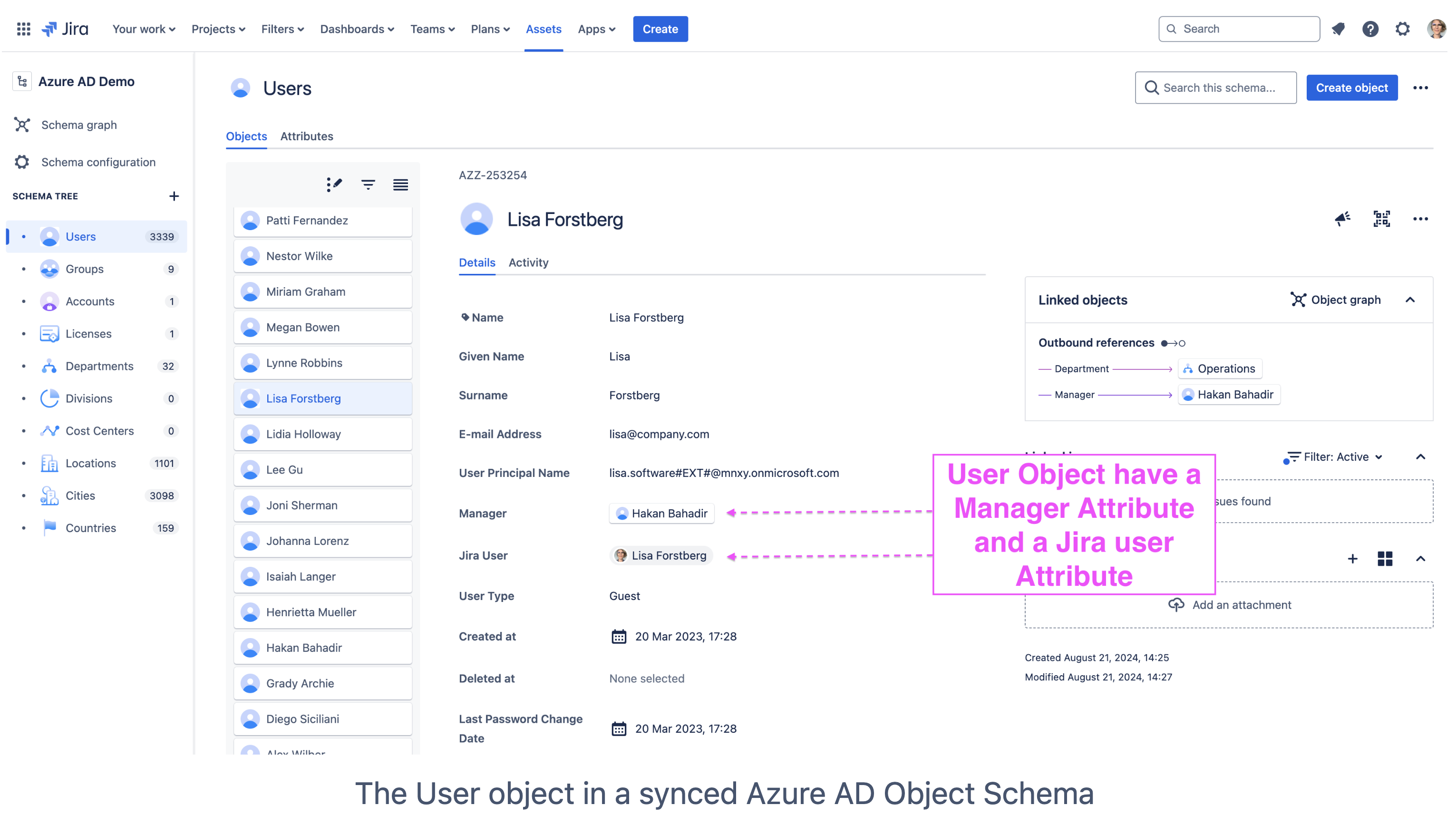This screenshot has width=1456, height=815.
Task: Open the app switcher grid icon
Action: point(23,29)
